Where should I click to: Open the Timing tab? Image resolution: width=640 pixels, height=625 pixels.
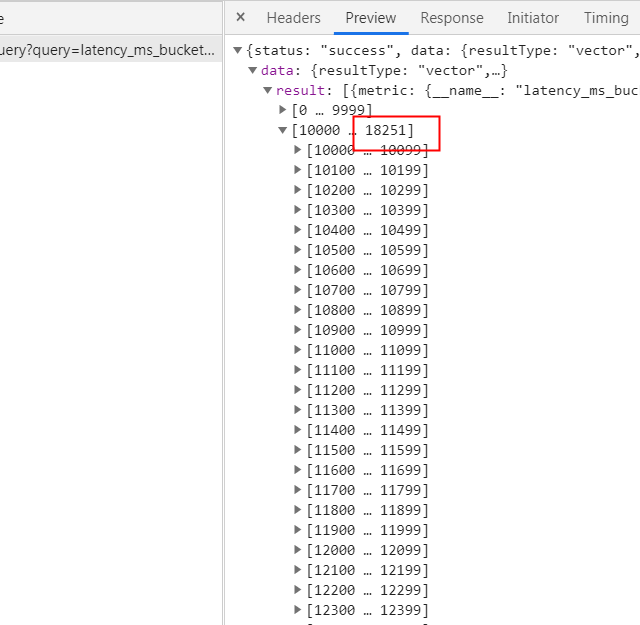click(x=606, y=18)
